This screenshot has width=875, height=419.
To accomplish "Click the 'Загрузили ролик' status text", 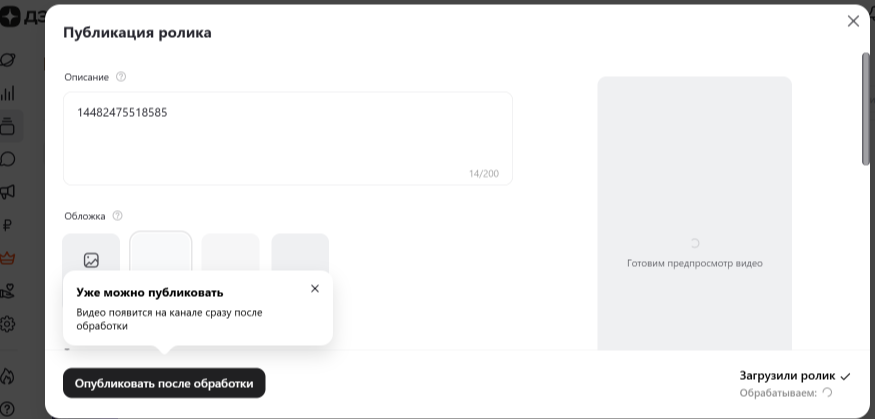I will 787,375.
